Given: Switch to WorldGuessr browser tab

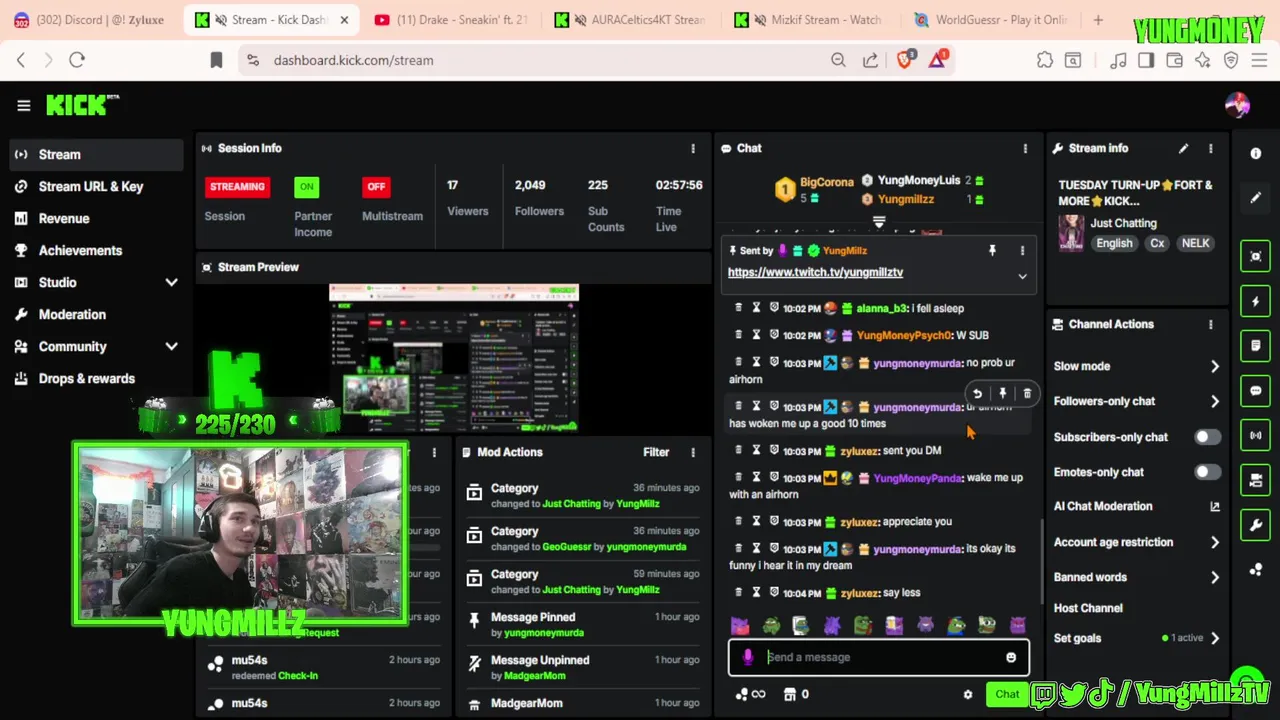Looking at the screenshot, I should pyautogui.click(x=990, y=20).
